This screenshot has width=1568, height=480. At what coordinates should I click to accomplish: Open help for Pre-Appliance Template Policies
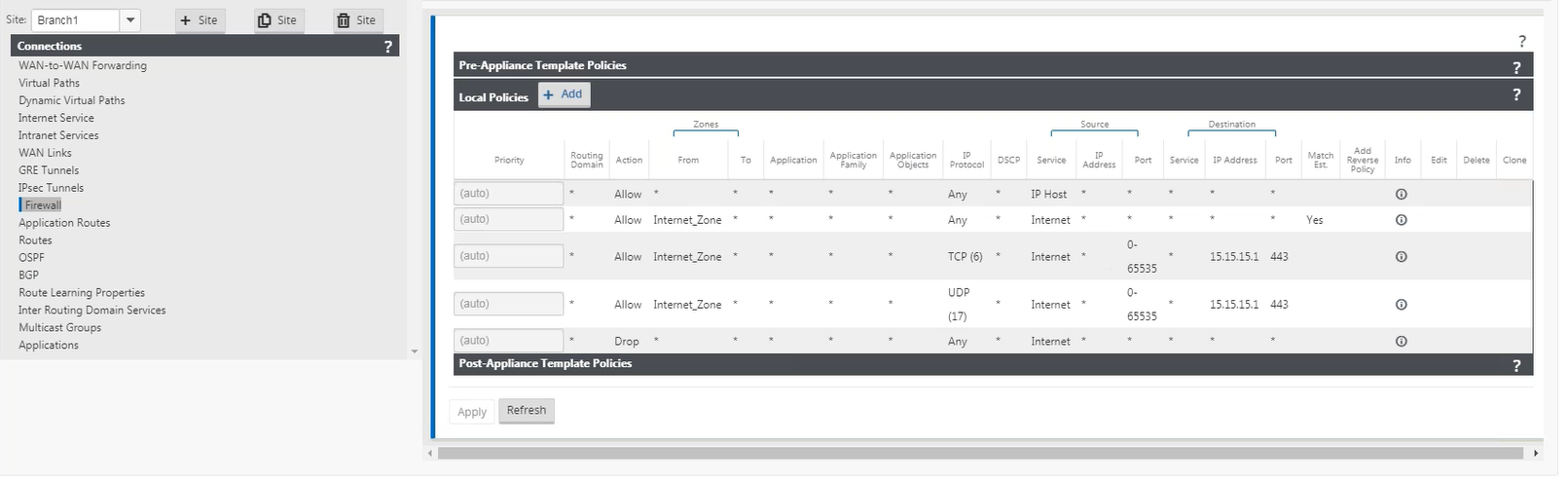click(x=1516, y=67)
